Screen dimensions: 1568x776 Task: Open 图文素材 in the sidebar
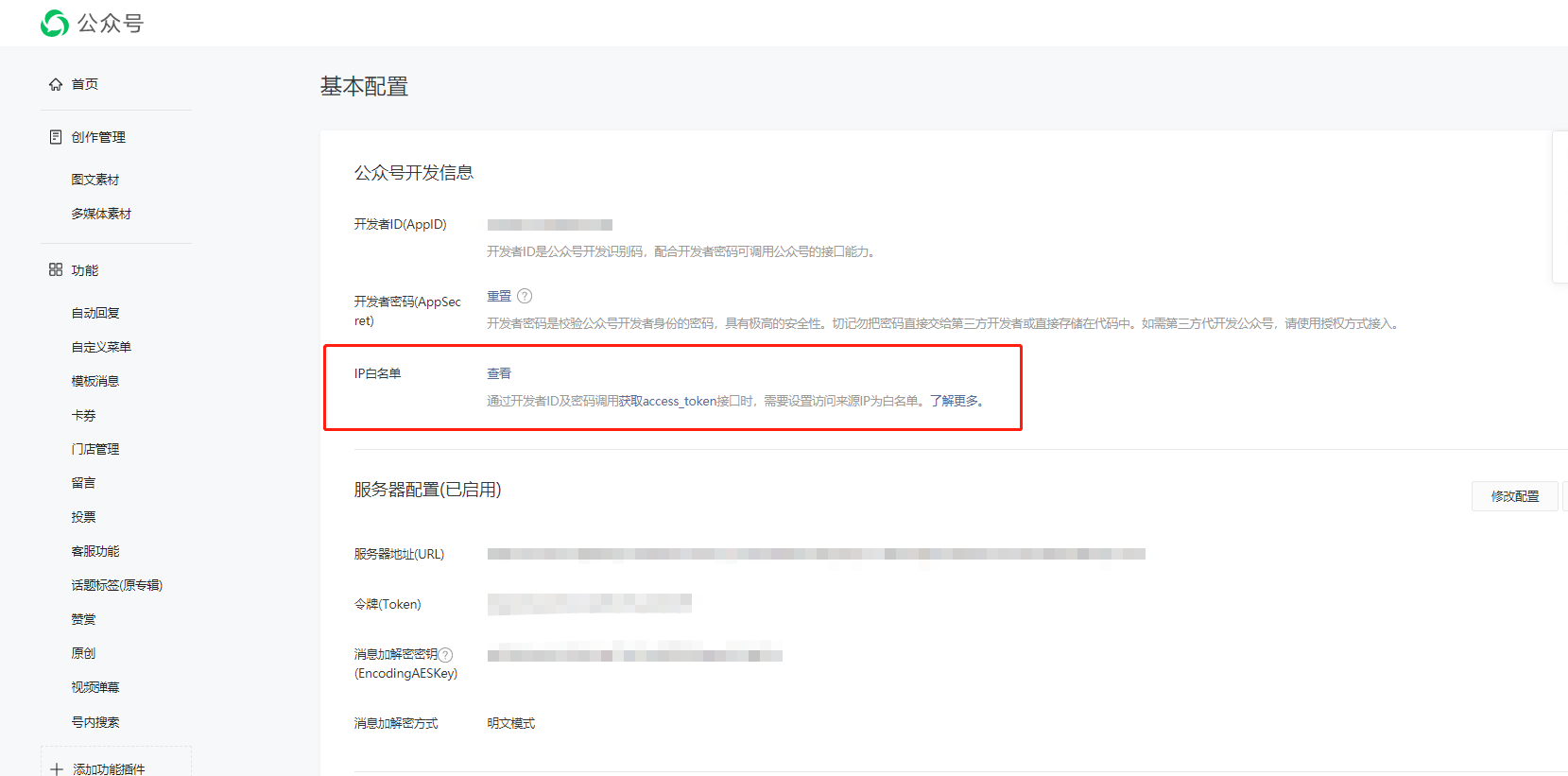[x=95, y=180]
